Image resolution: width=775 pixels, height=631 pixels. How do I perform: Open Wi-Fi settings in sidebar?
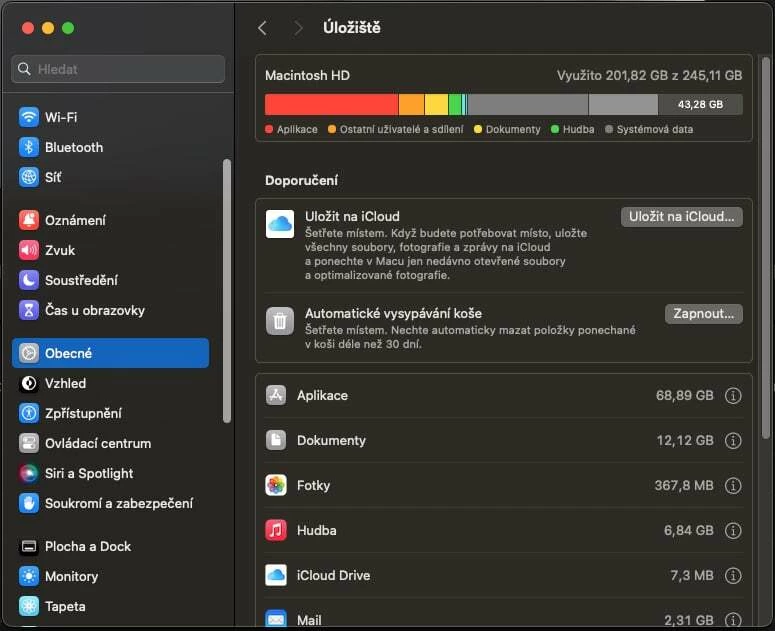[x=111, y=117]
